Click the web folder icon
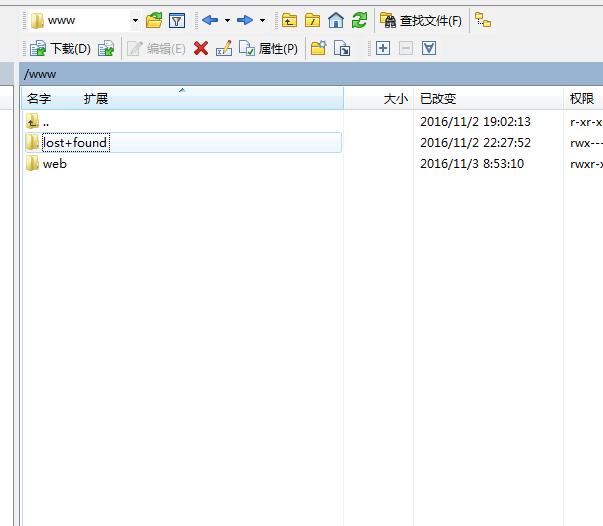 click(32, 163)
